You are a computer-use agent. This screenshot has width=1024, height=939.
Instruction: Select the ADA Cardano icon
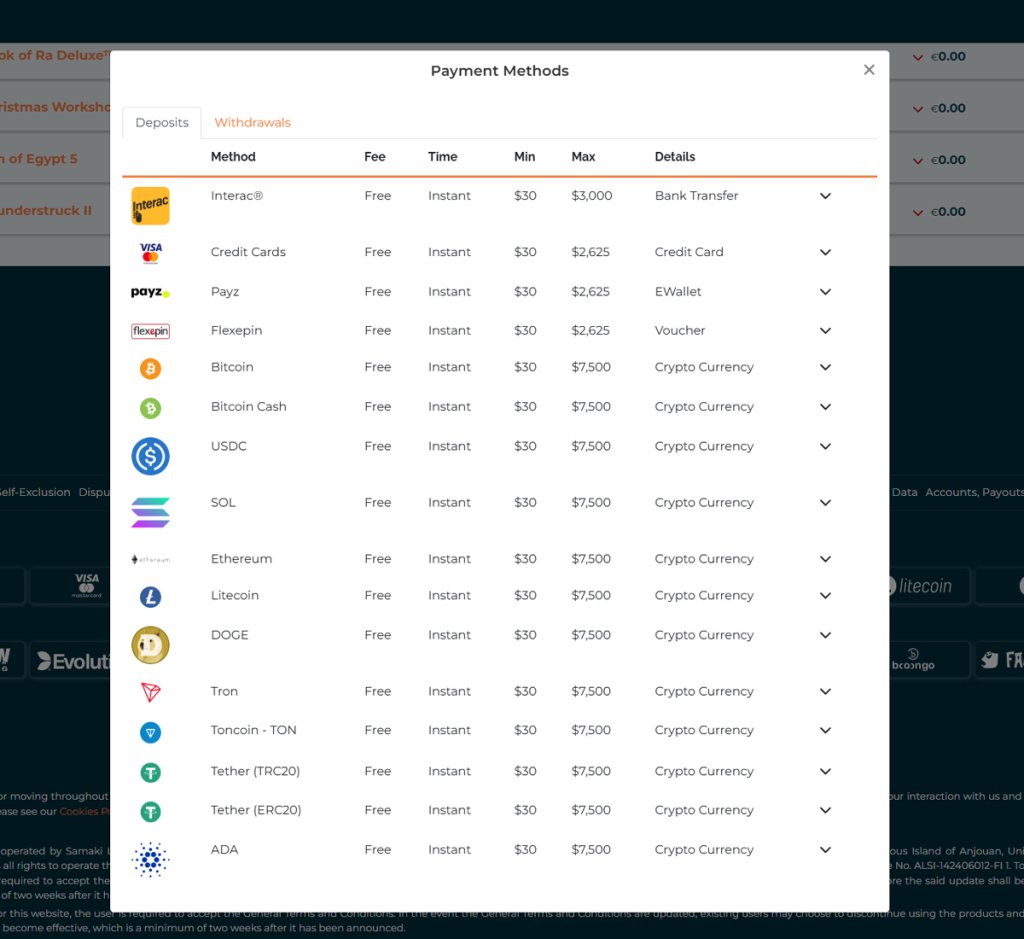[x=150, y=859]
